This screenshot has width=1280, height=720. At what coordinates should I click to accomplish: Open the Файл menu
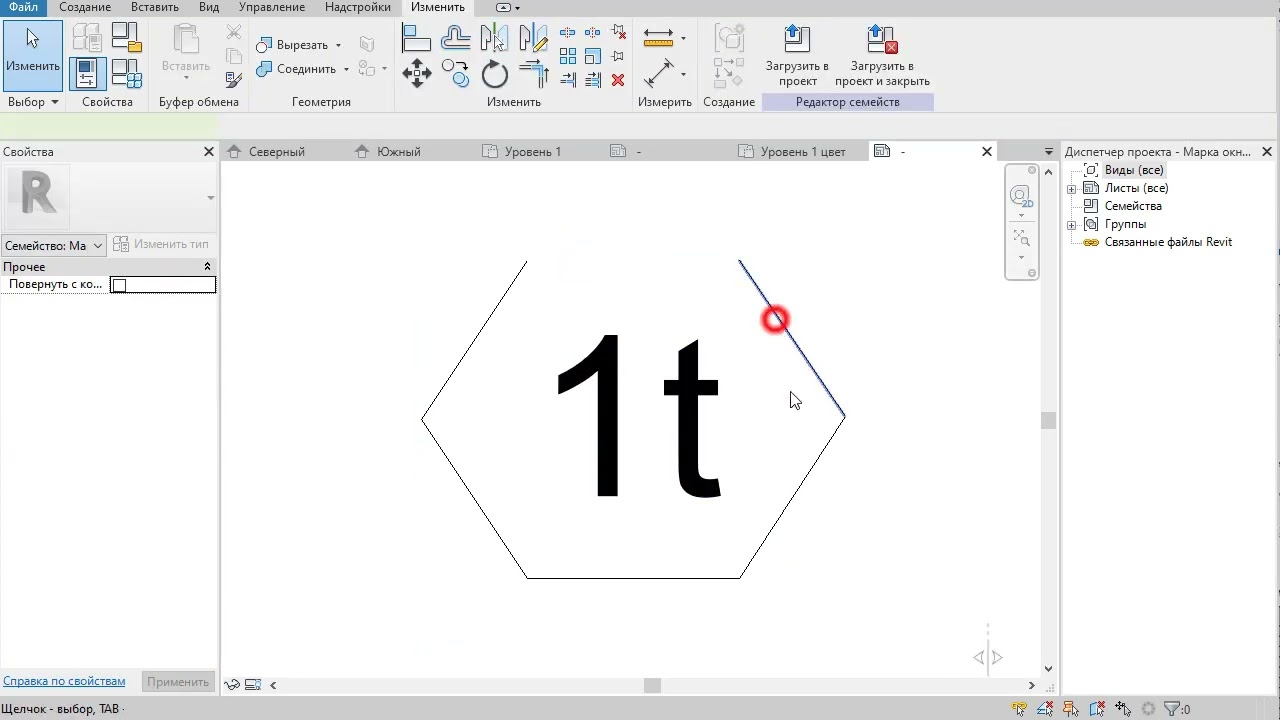tap(23, 7)
